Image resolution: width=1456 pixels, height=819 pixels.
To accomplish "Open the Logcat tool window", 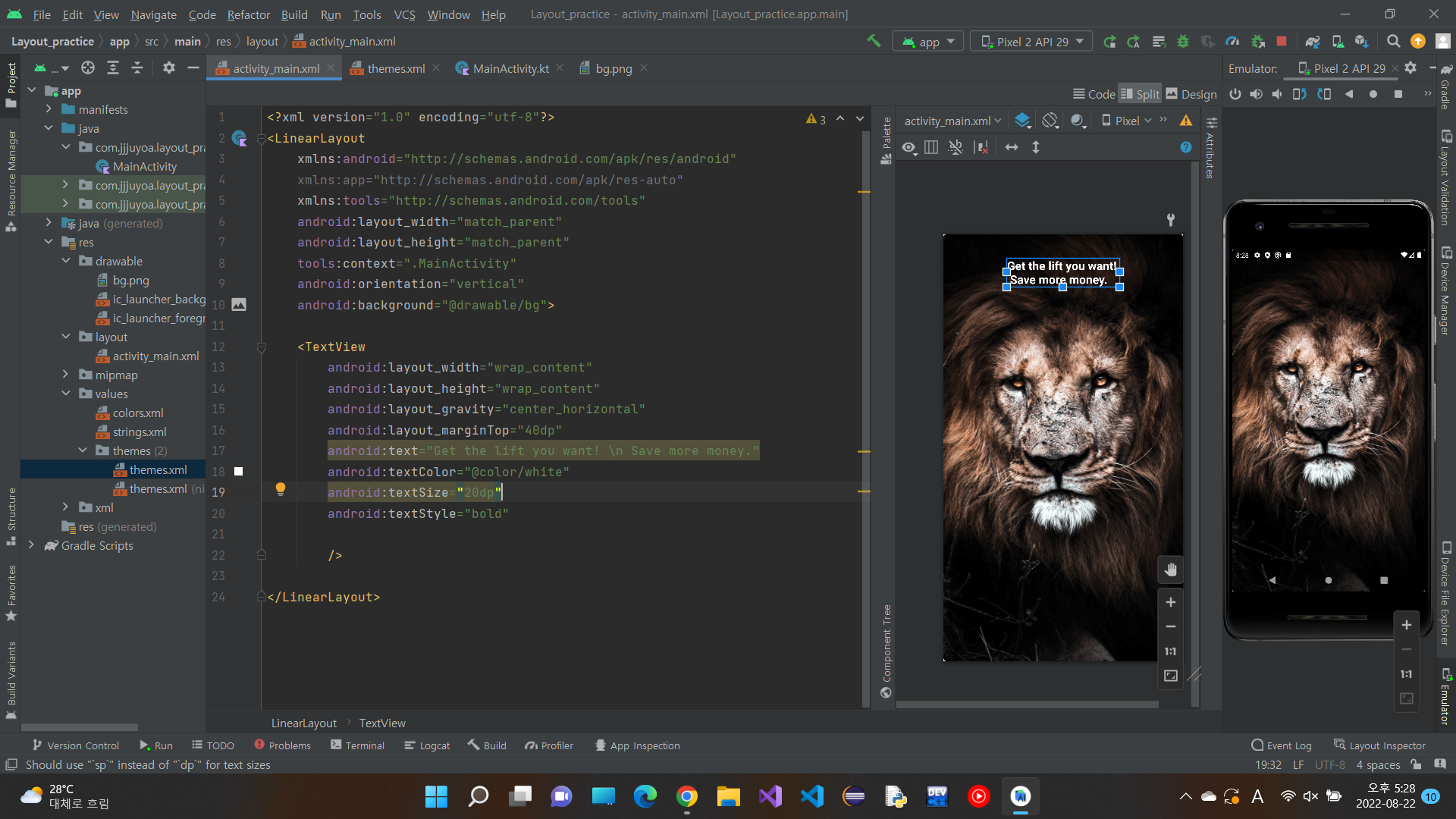I will click(x=427, y=745).
